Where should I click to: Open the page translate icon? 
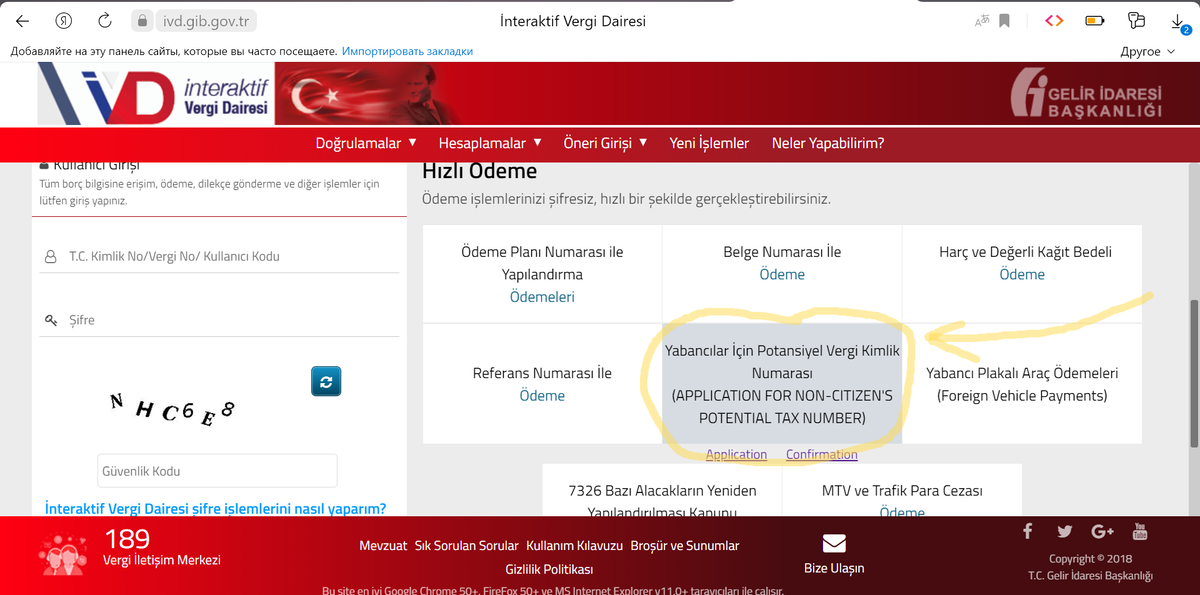click(981, 20)
